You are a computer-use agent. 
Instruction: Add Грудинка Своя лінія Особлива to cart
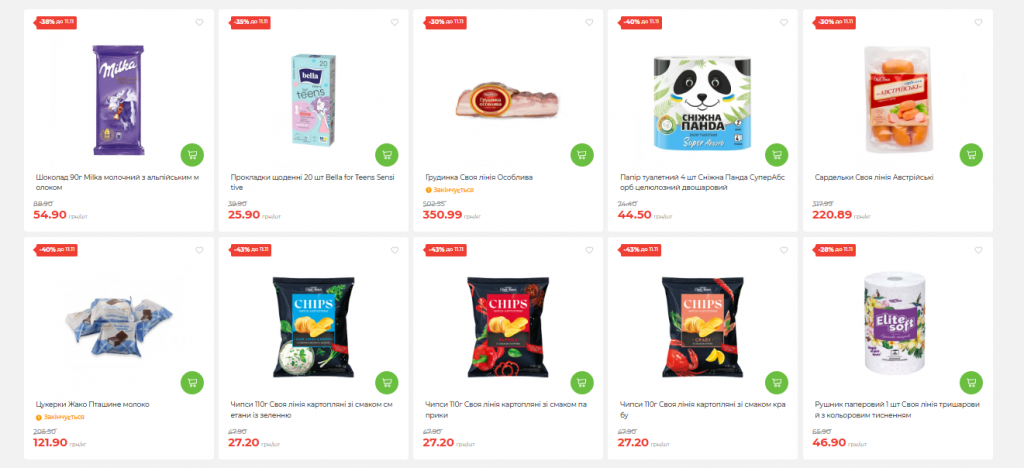tap(581, 155)
